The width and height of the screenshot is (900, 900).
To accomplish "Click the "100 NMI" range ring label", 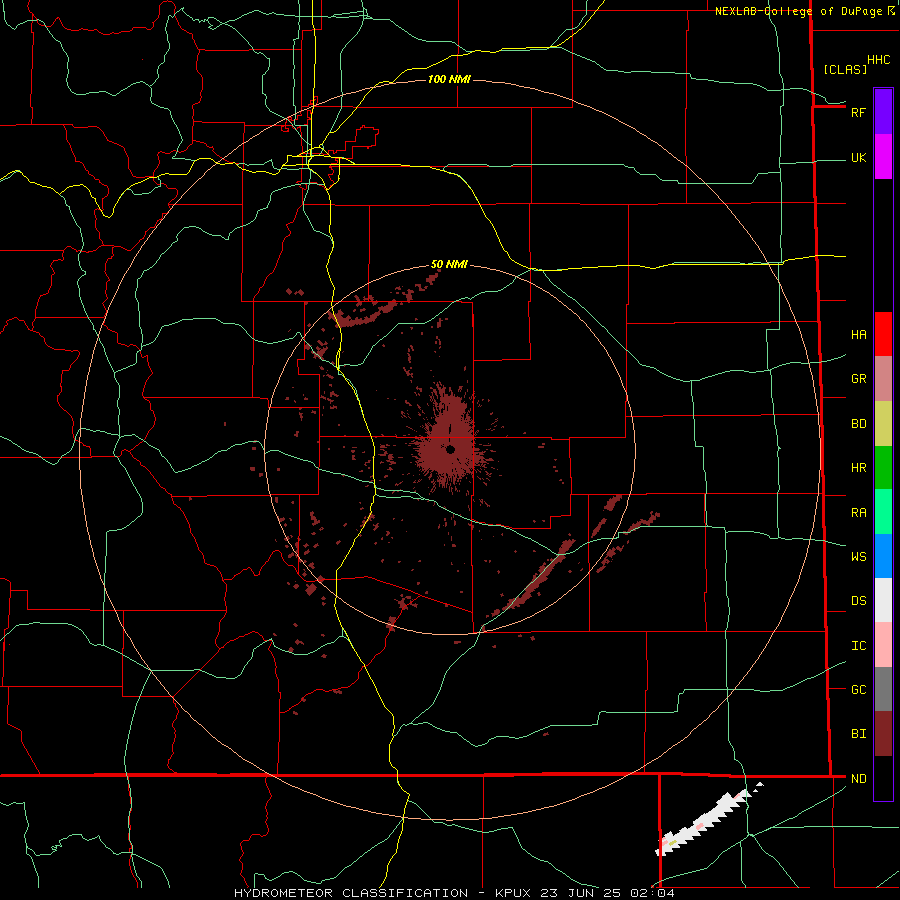I will [x=449, y=79].
